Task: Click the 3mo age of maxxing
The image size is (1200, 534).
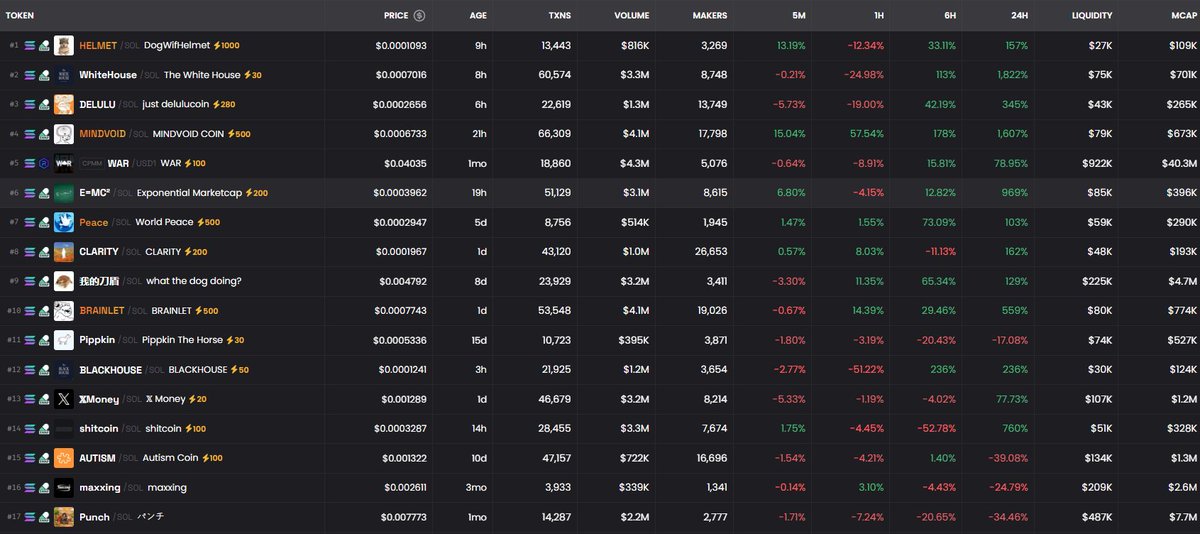Action: 478,488
